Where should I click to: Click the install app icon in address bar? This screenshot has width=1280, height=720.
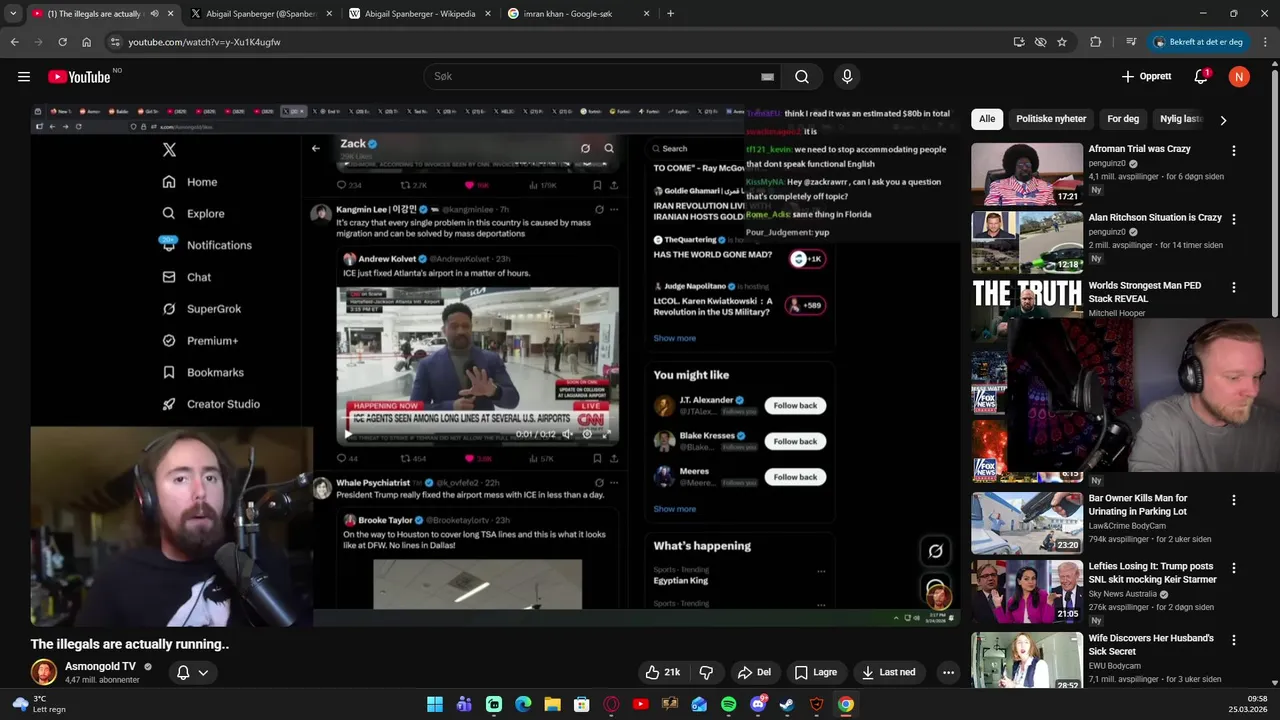click(1019, 42)
